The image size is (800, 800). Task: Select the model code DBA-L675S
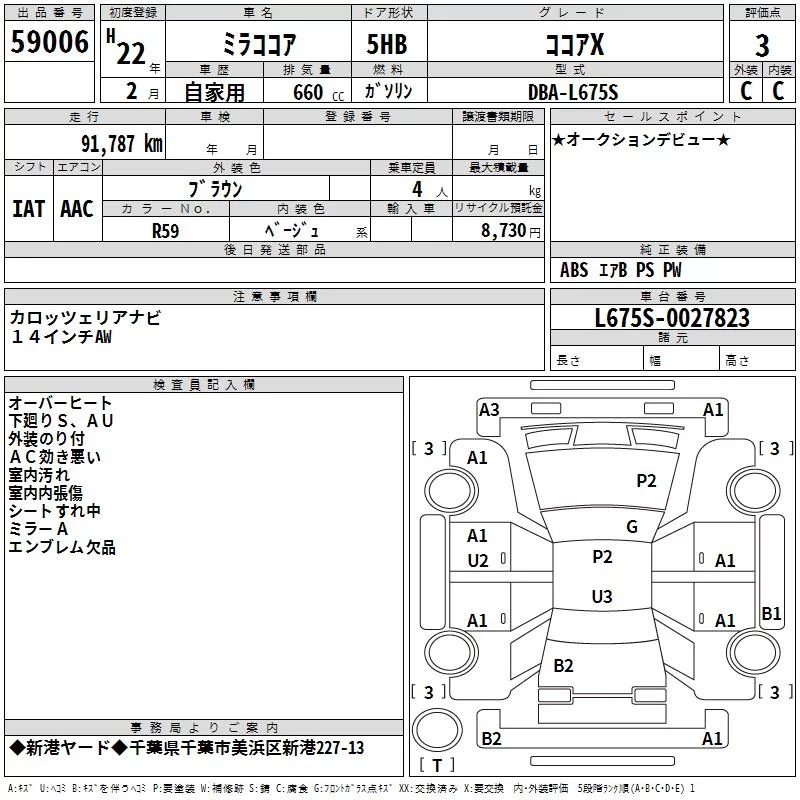(x=573, y=92)
